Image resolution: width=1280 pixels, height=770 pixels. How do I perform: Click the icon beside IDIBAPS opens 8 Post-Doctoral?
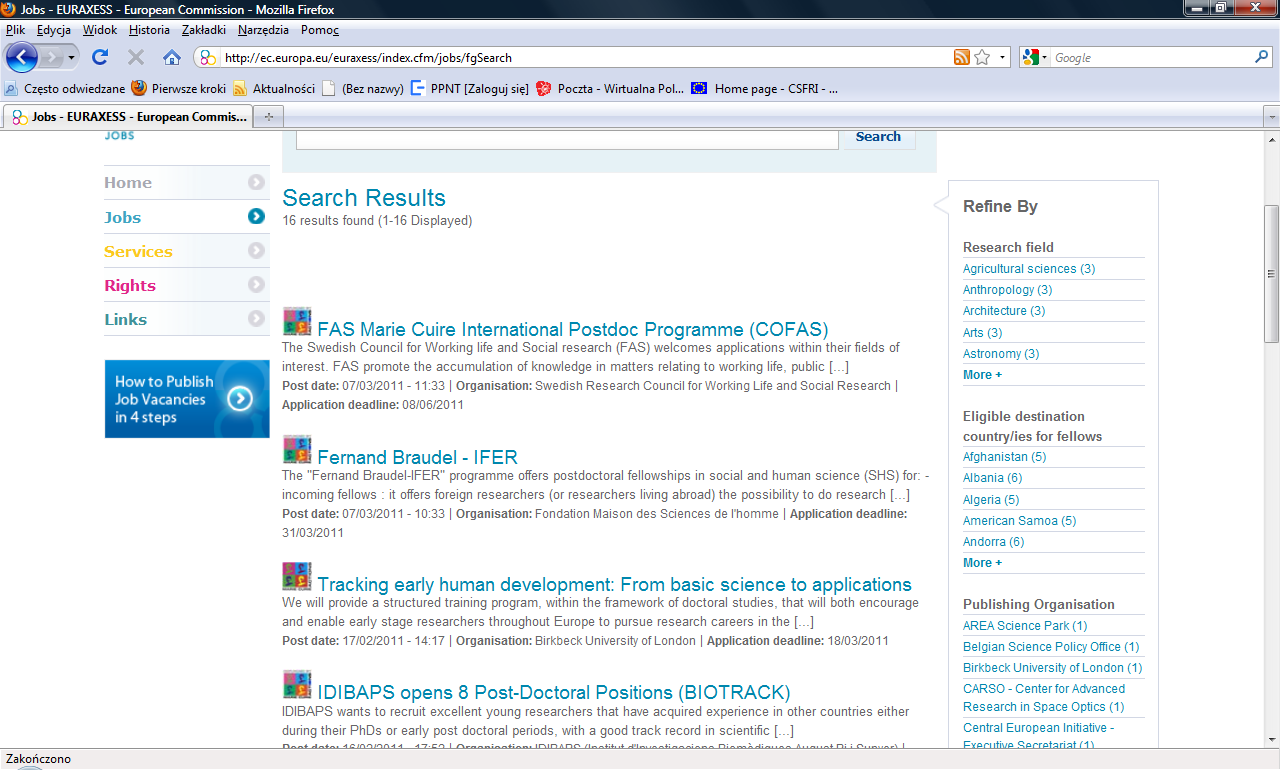(297, 684)
